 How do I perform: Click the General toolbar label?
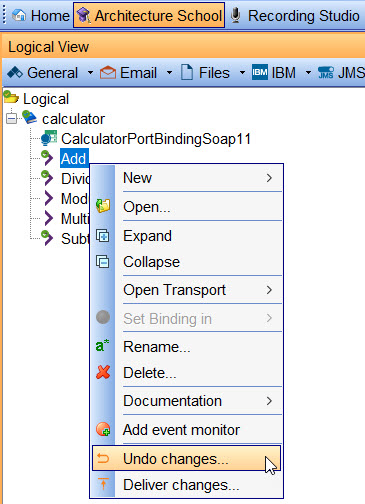coord(52,73)
